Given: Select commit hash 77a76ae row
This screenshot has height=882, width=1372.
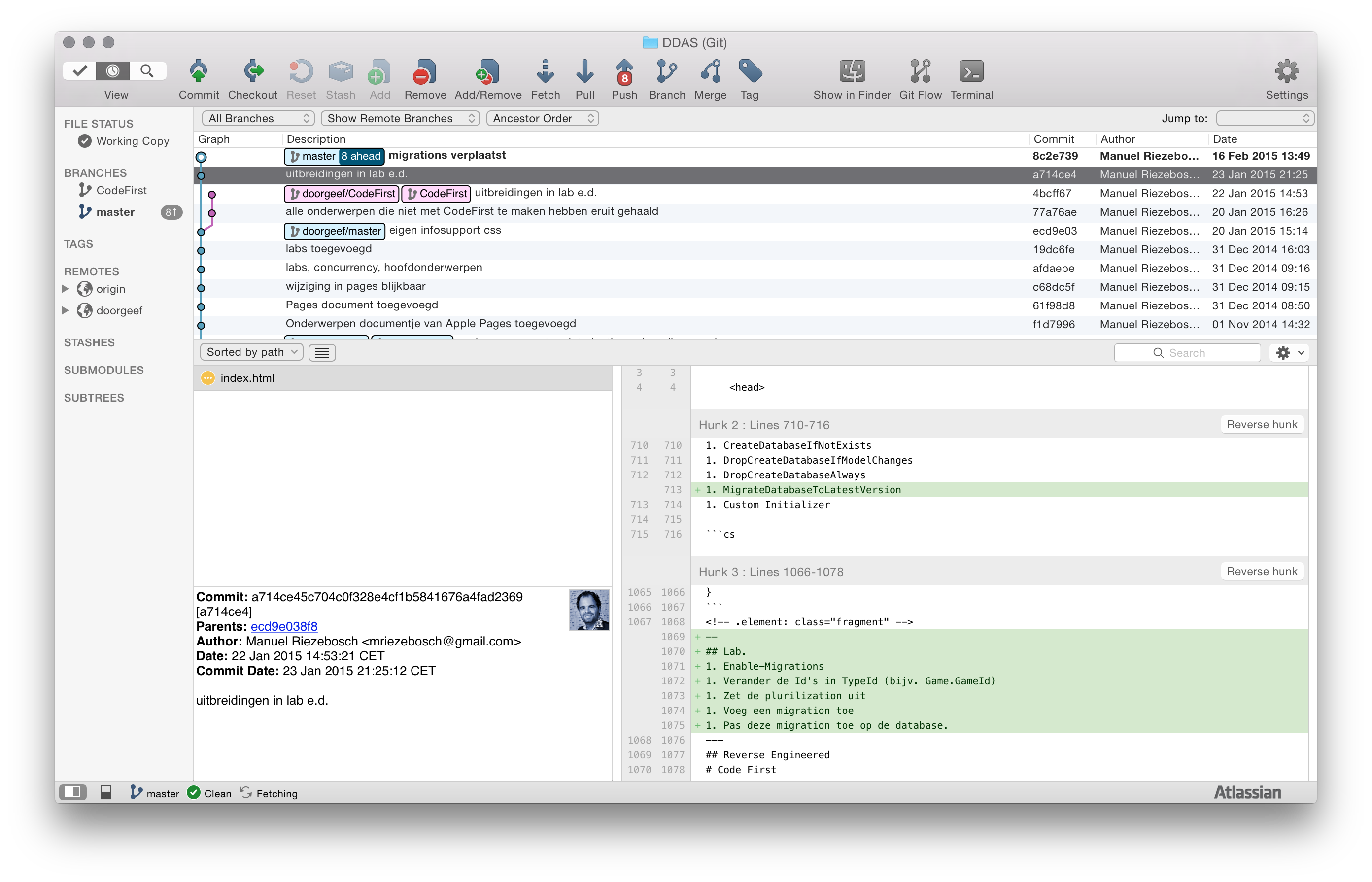Looking at the screenshot, I should pyautogui.click(x=755, y=212).
